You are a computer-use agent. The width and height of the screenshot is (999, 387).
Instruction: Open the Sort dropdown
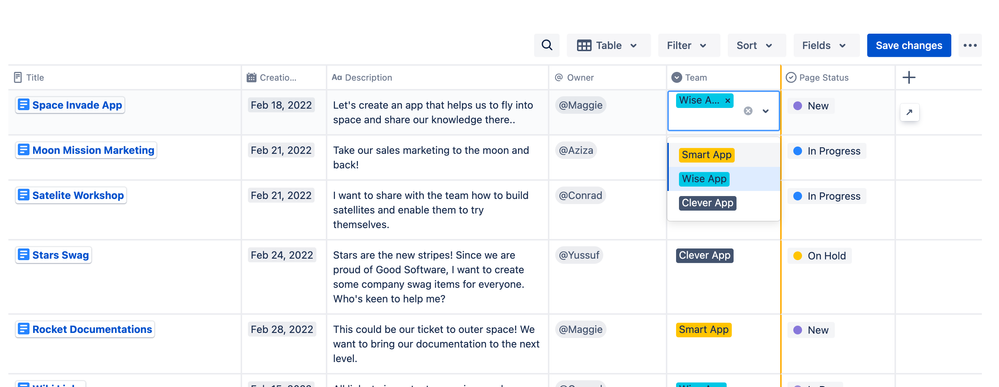tap(756, 45)
